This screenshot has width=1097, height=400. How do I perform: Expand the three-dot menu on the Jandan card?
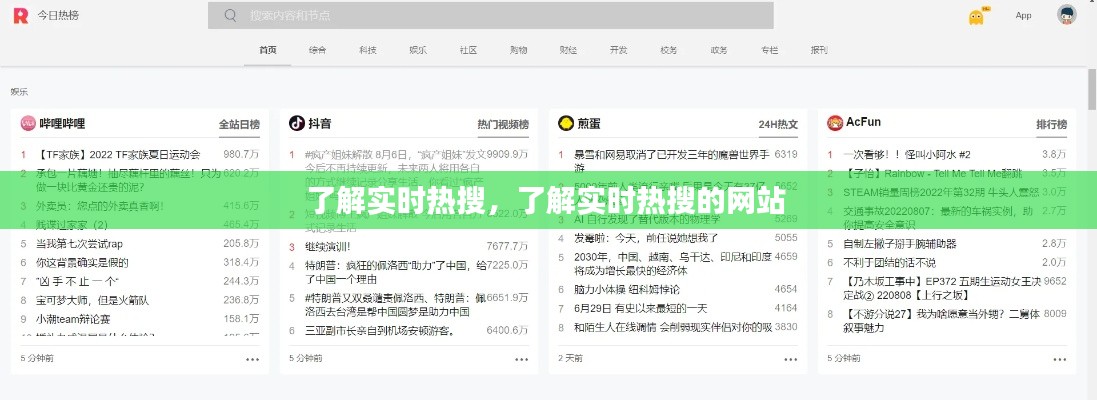click(791, 358)
